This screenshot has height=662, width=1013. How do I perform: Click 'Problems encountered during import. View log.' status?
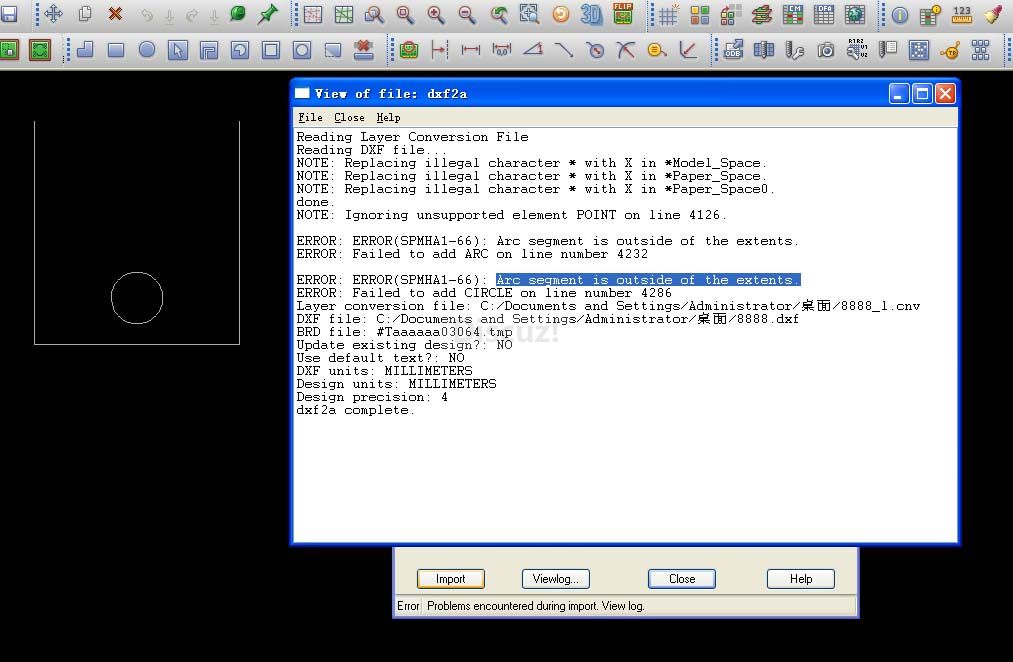pos(536,606)
